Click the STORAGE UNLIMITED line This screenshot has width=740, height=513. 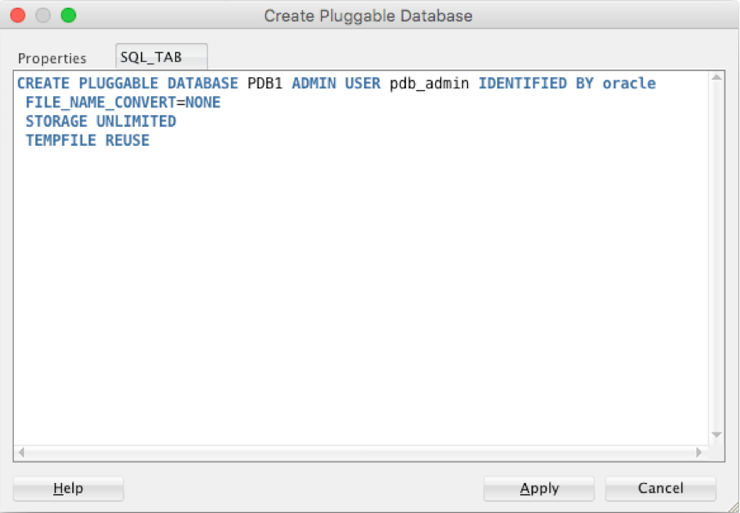click(100, 121)
